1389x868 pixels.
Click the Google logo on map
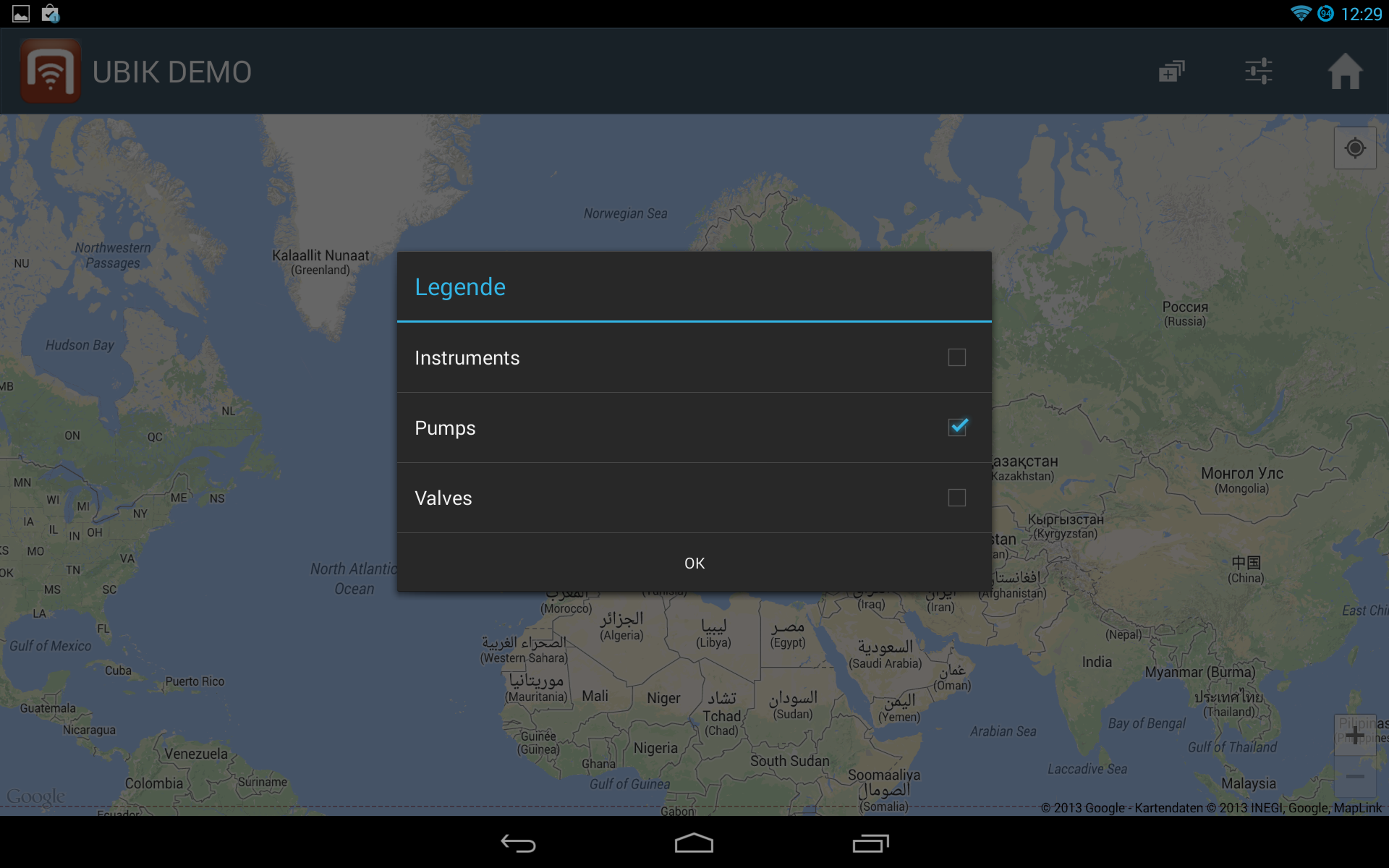35,796
